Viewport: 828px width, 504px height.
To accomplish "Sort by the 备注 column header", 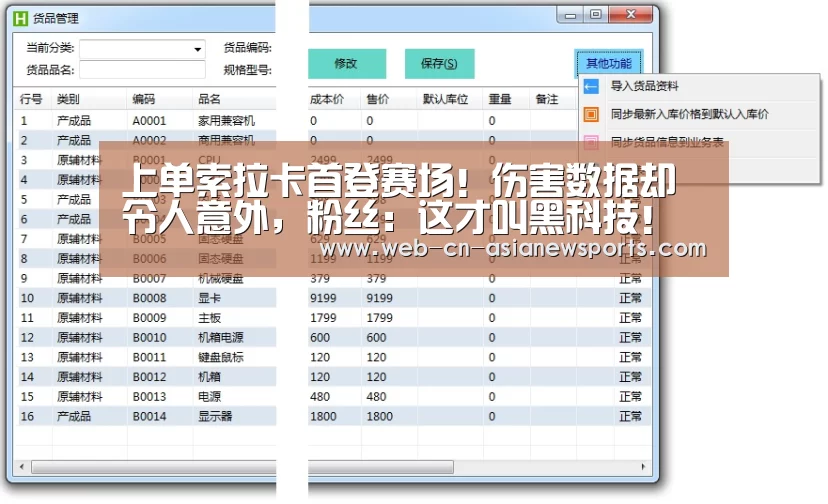I will coord(547,99).
